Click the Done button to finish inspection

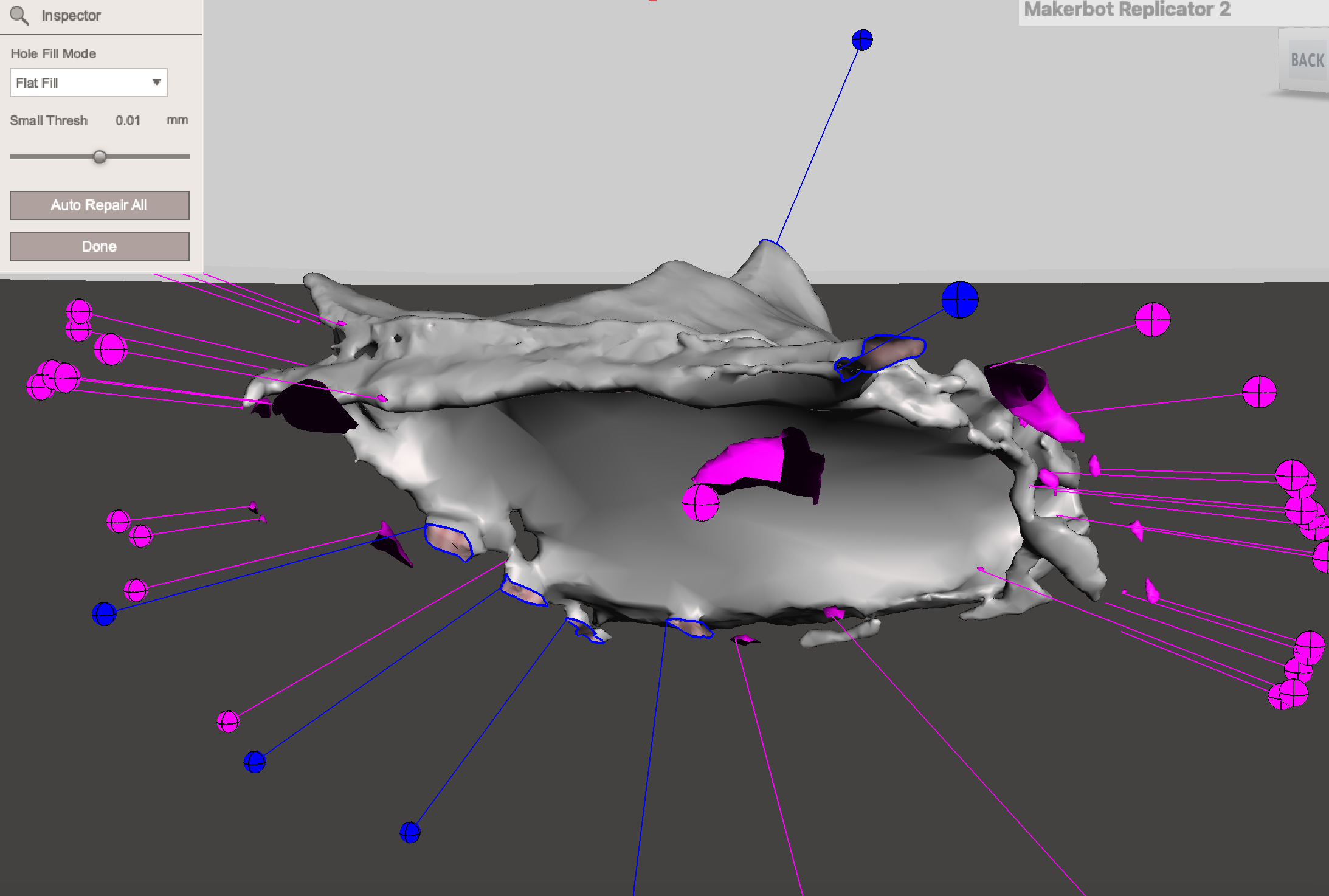[x=99, y=246]
